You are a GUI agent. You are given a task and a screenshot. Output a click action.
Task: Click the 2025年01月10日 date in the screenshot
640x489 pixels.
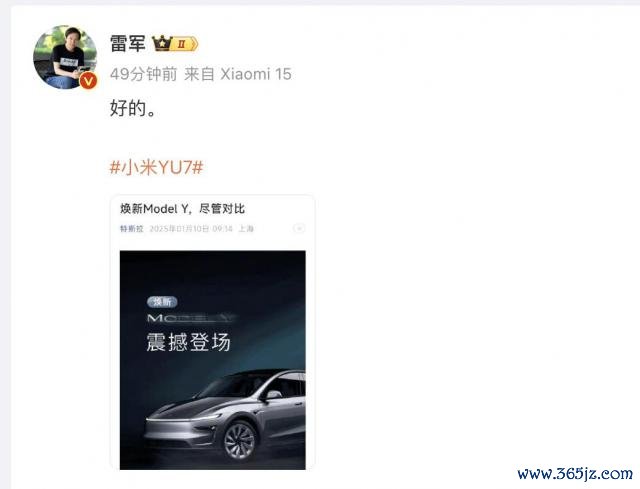(180, 229)
